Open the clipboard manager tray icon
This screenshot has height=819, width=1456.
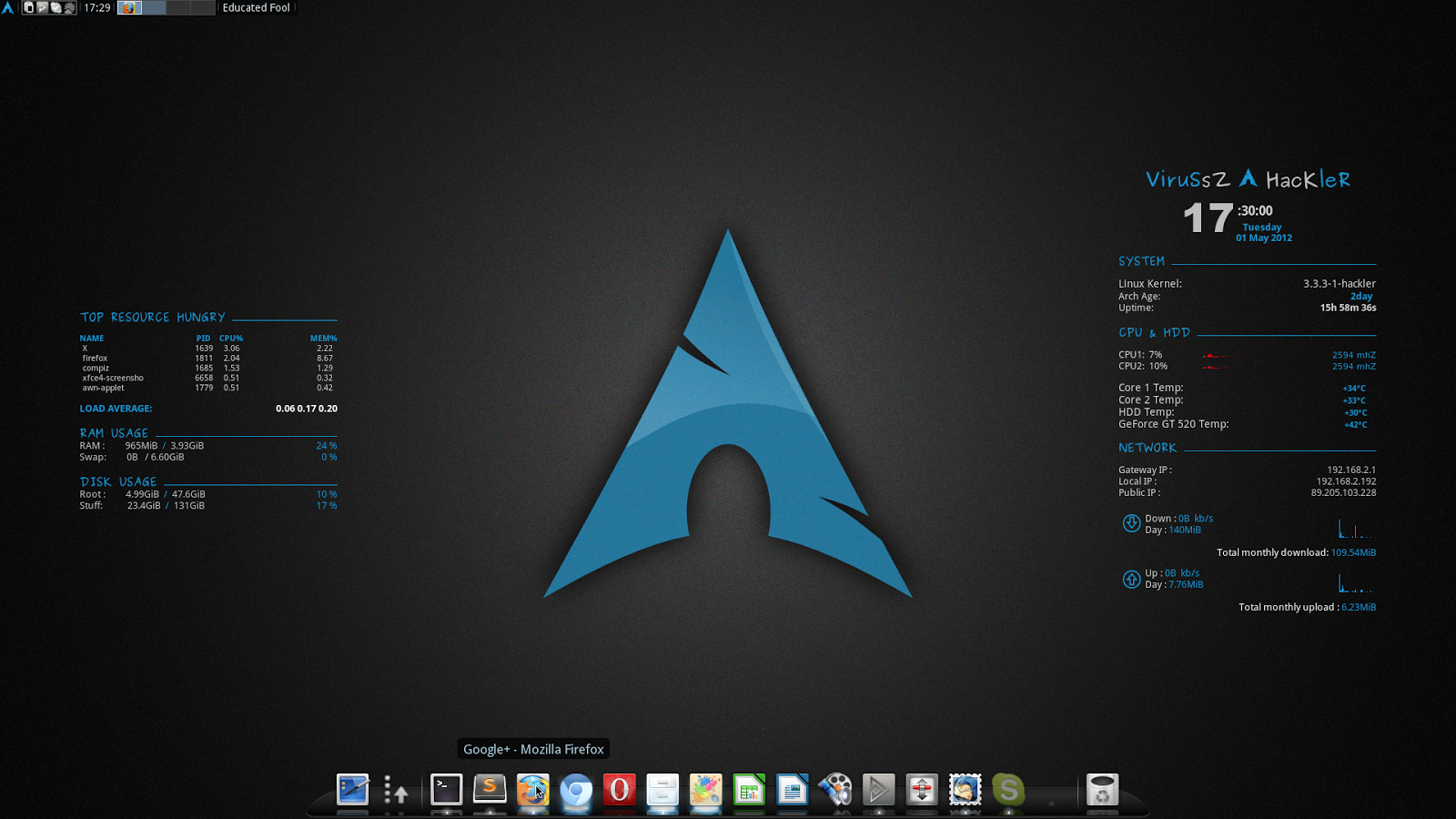click(28, 7)
